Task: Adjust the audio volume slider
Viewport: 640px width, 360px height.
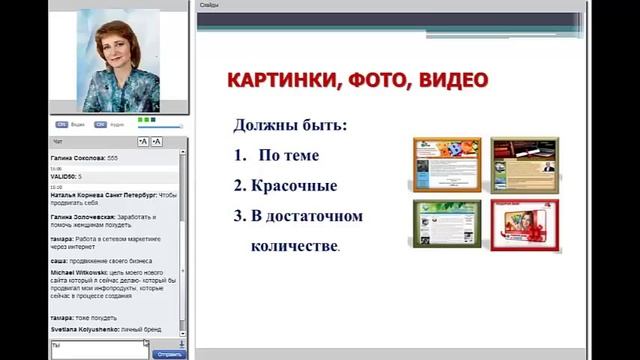Action: click(160, 127)
